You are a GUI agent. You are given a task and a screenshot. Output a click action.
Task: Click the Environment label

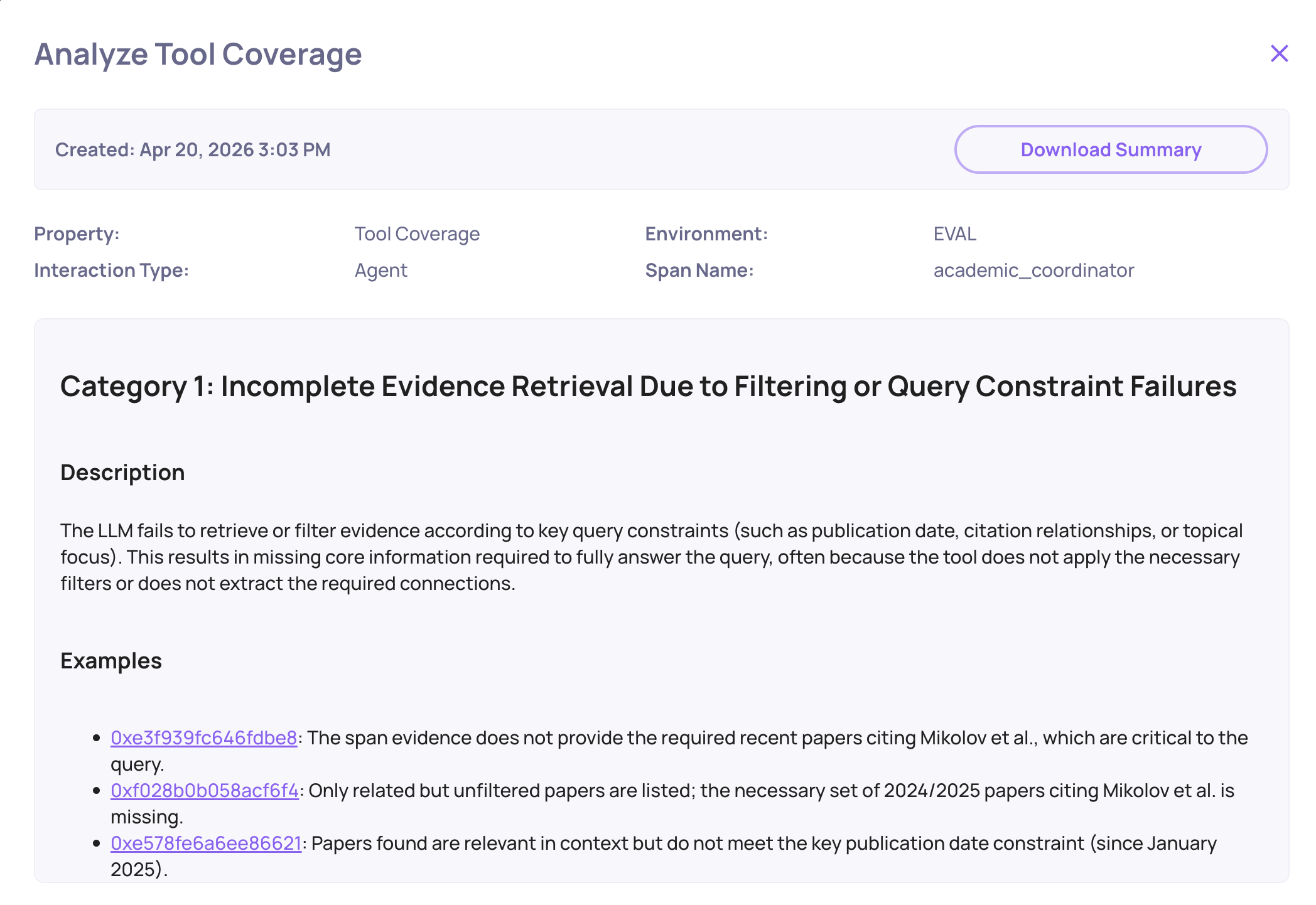(x=706, y=234)
